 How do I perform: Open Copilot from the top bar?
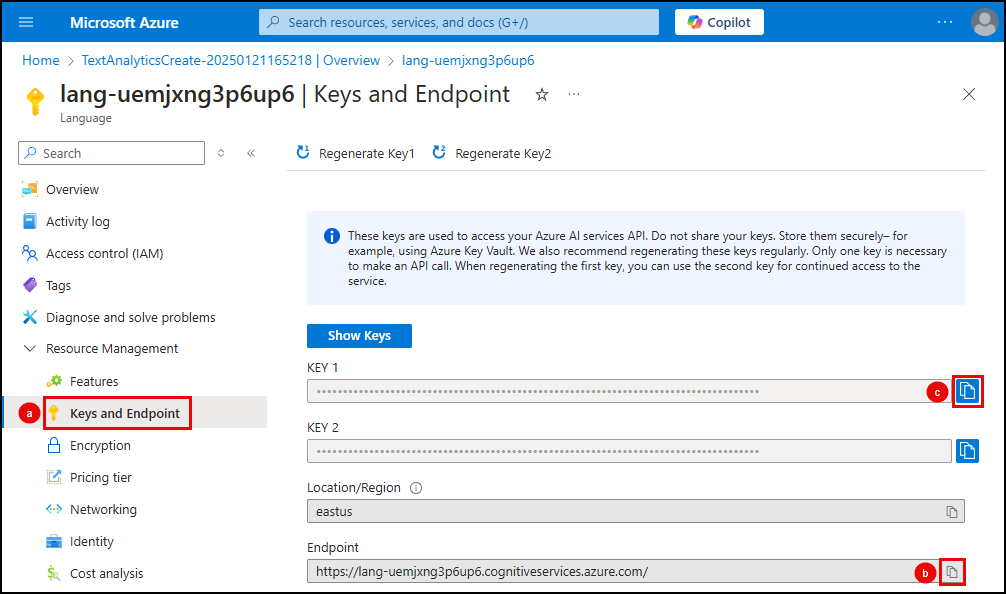click(x=719, y=22)
